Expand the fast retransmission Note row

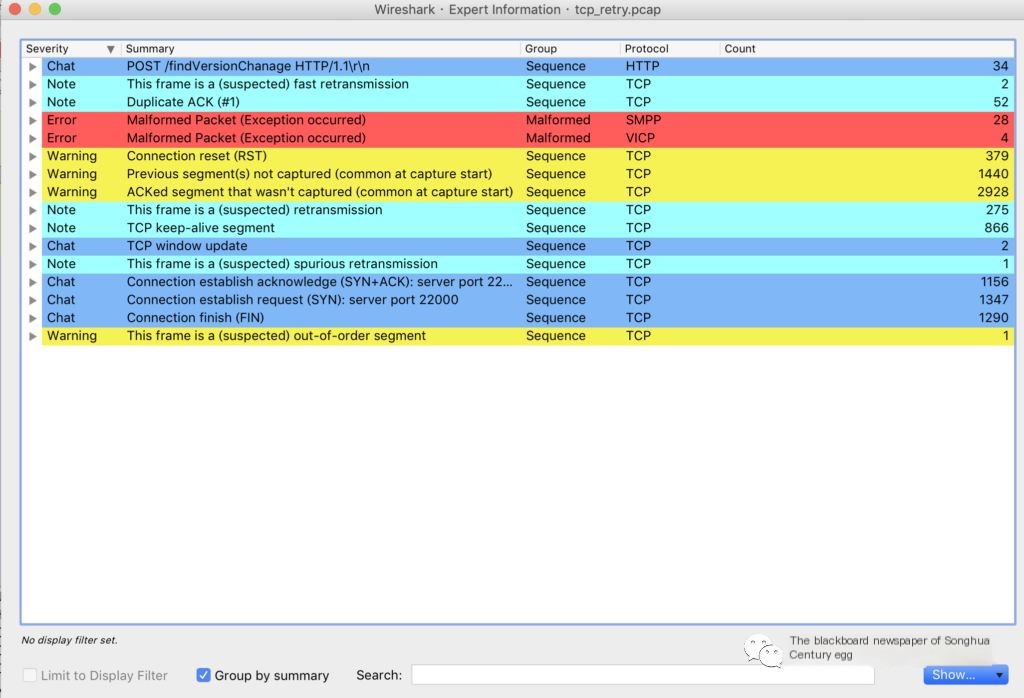33,84
